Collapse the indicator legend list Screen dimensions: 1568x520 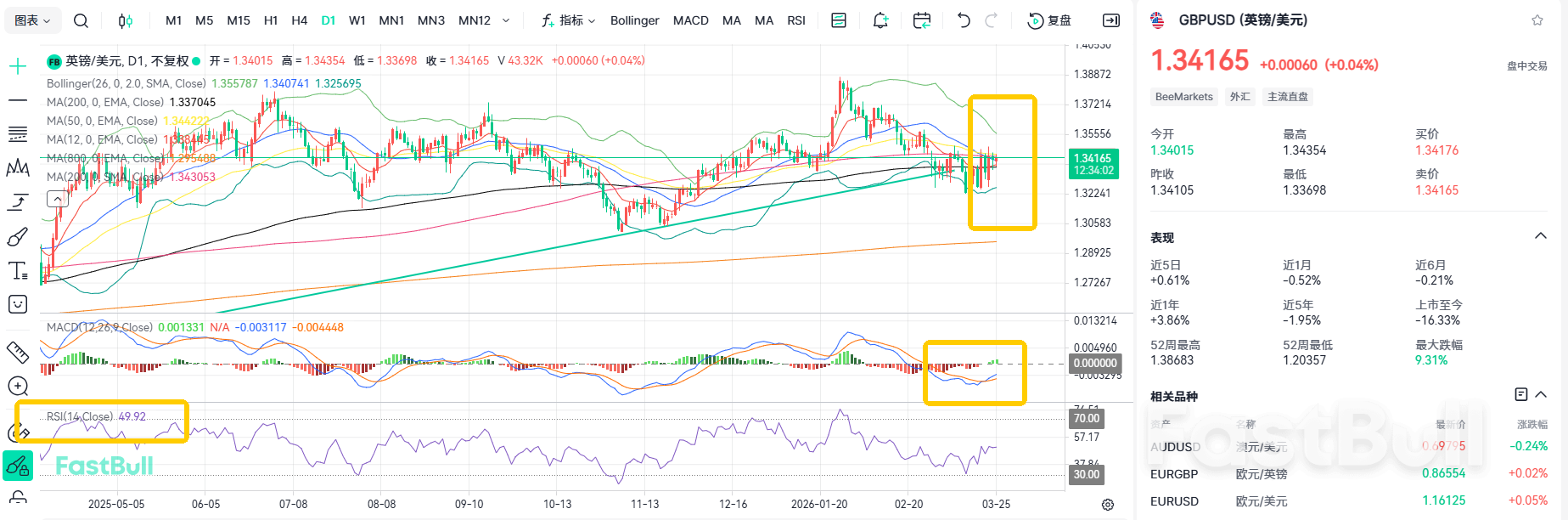57,199
